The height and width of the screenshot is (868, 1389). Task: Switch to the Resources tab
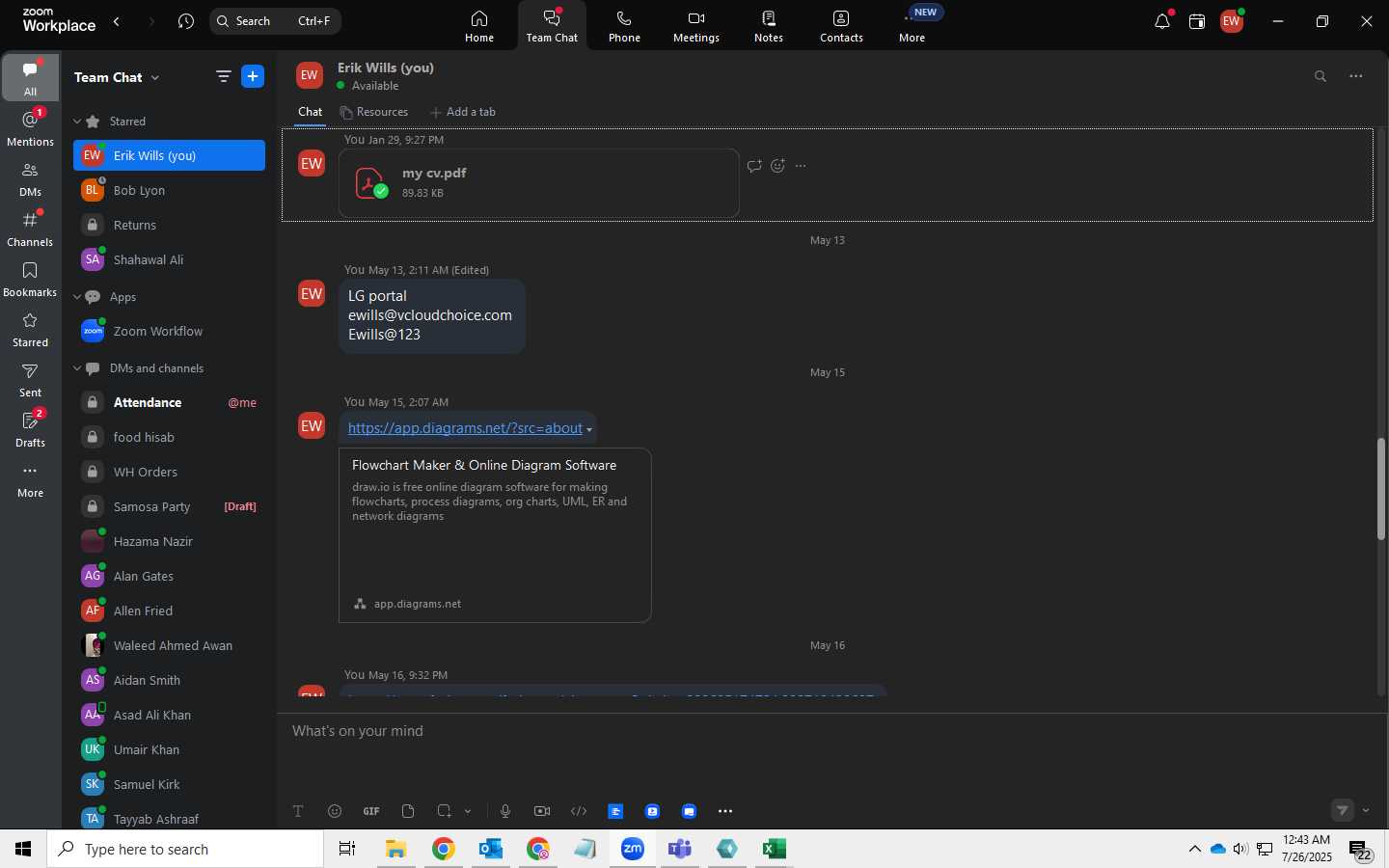pos(374,112)
